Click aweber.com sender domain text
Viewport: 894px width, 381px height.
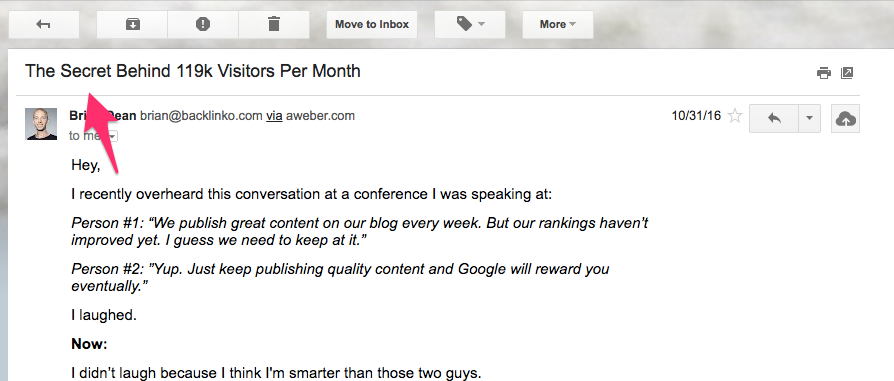click(x=320, y=116)
